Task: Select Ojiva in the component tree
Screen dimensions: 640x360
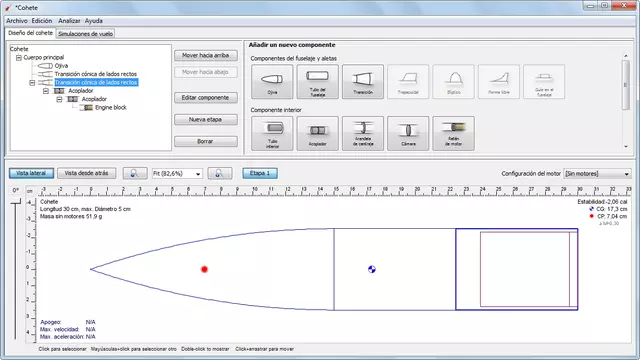Action: (61, 66)
